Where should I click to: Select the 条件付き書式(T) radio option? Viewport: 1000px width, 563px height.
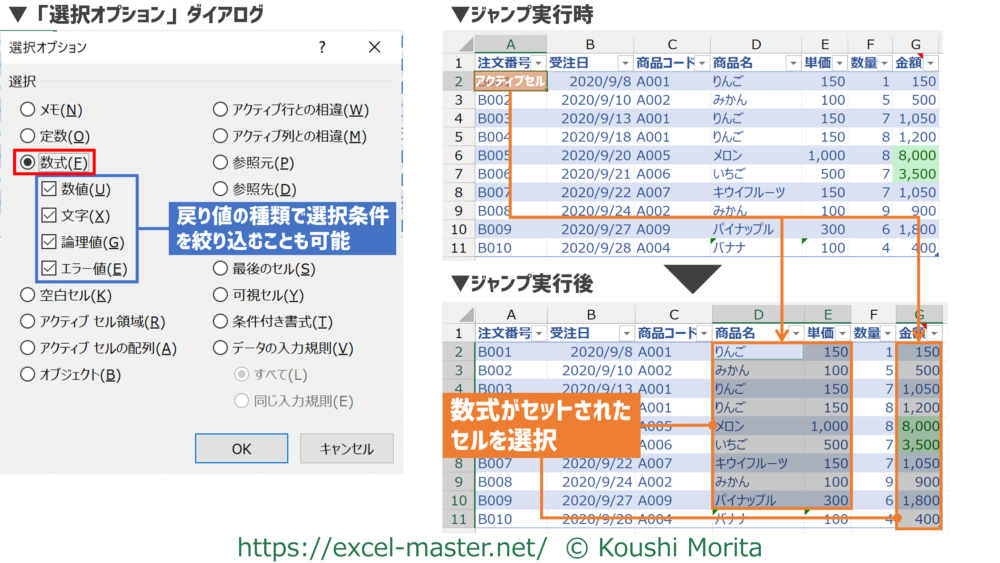(221, 322)
